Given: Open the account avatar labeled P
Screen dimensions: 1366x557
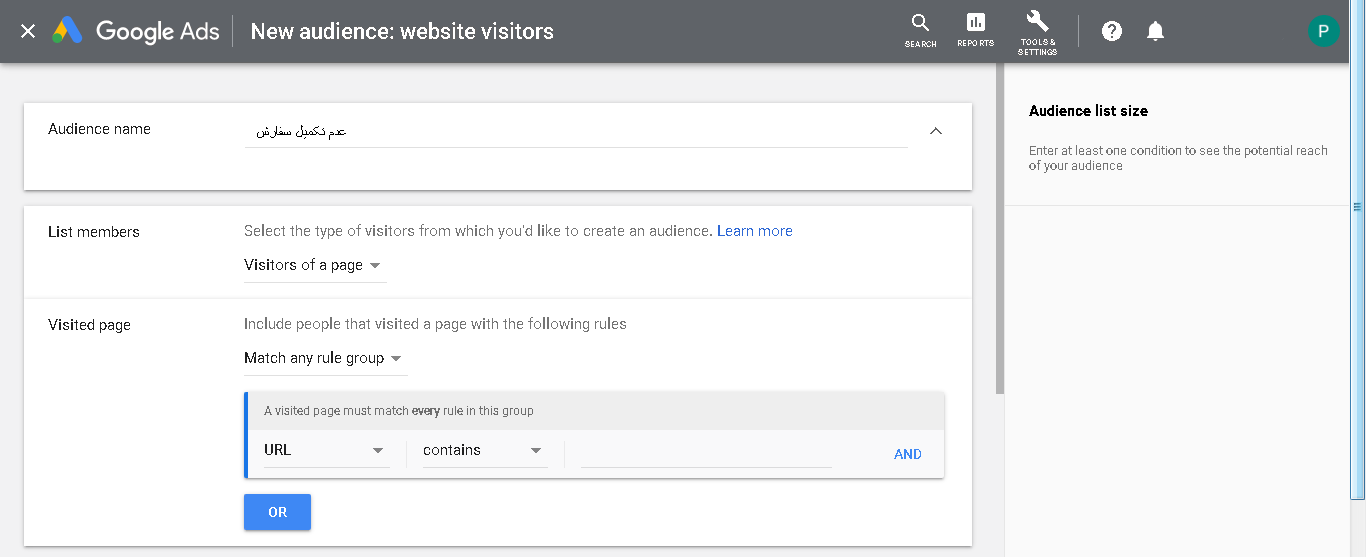Looking at the screenshot, I should pyautogui.click(x=1323, y=31).
